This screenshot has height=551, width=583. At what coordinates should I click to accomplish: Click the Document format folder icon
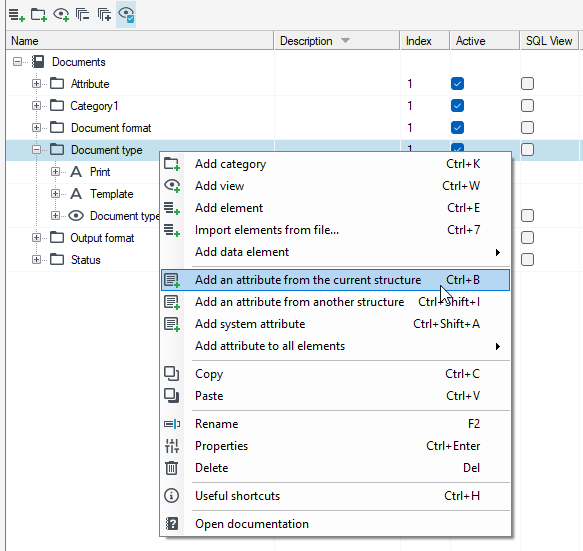point(57,128)
